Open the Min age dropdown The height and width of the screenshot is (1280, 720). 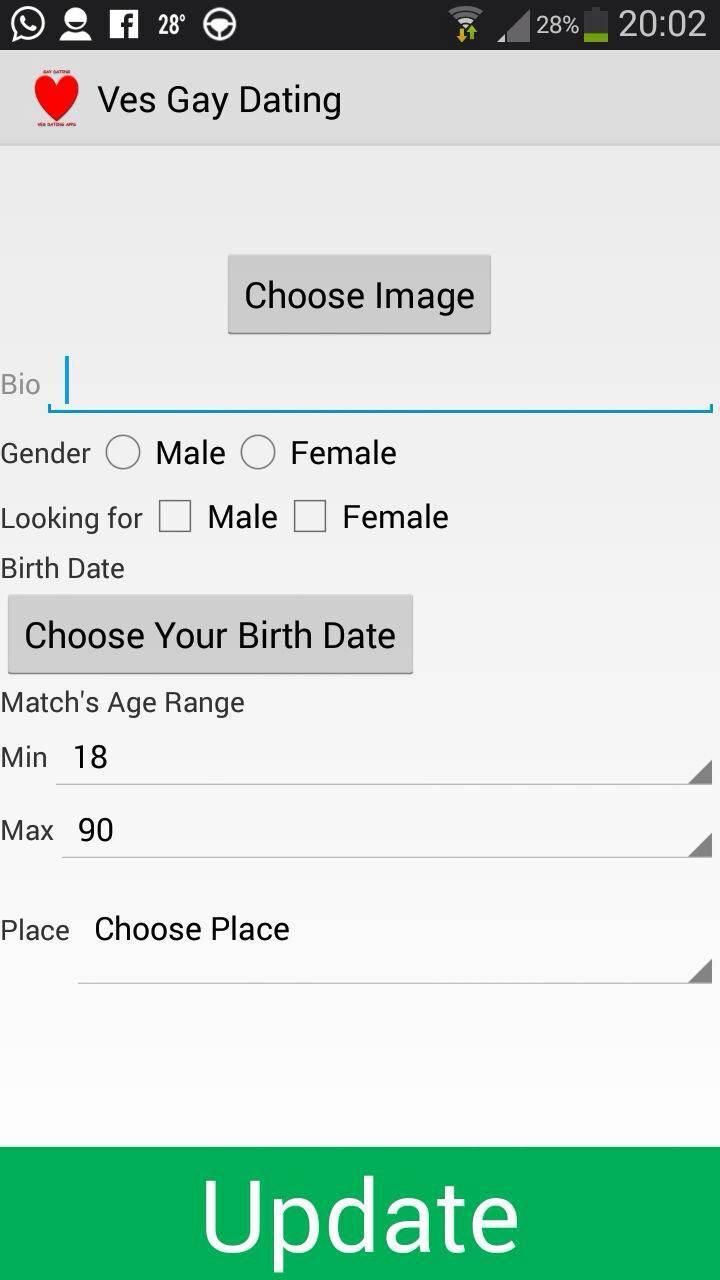(384, 758)
